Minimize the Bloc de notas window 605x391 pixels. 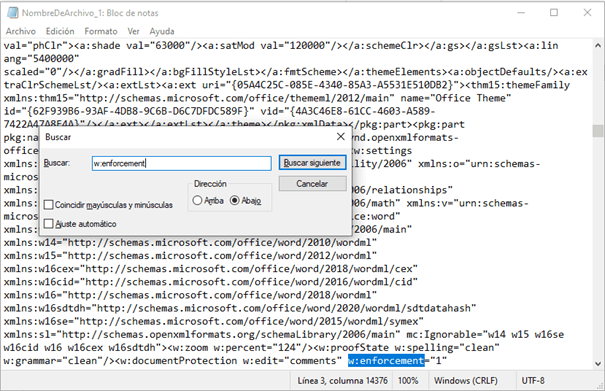(x=521, y=13)
